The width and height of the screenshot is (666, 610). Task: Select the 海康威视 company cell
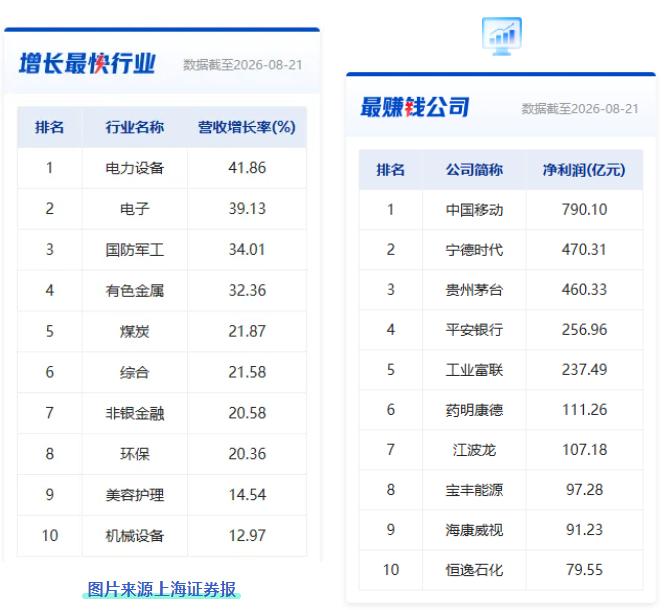pyautogui.click(x=474, y=530)
